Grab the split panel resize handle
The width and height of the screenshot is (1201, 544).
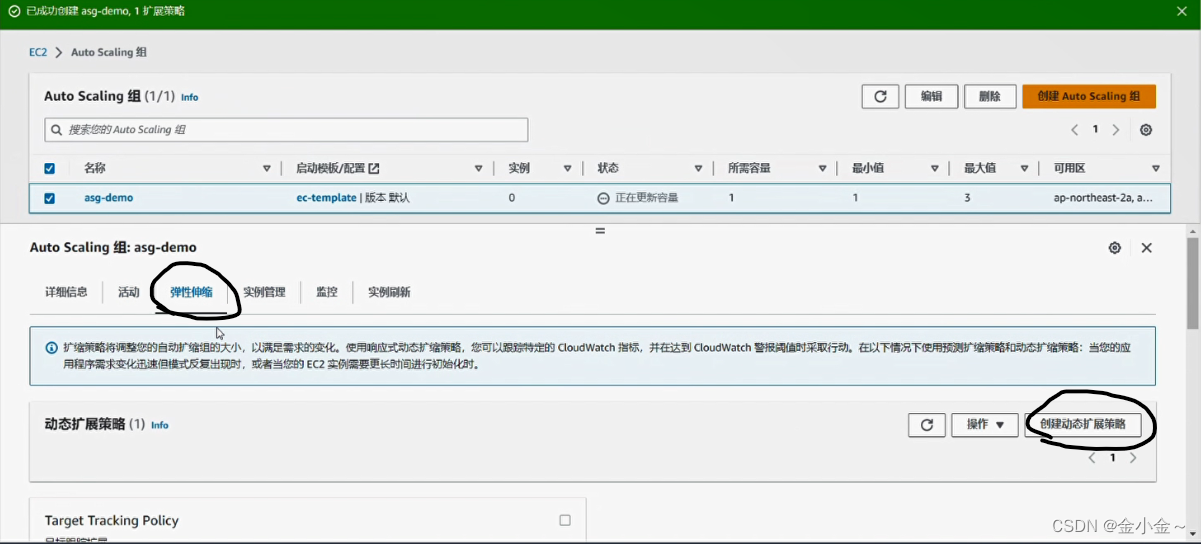pyautogui.click(x=600, y=231)
